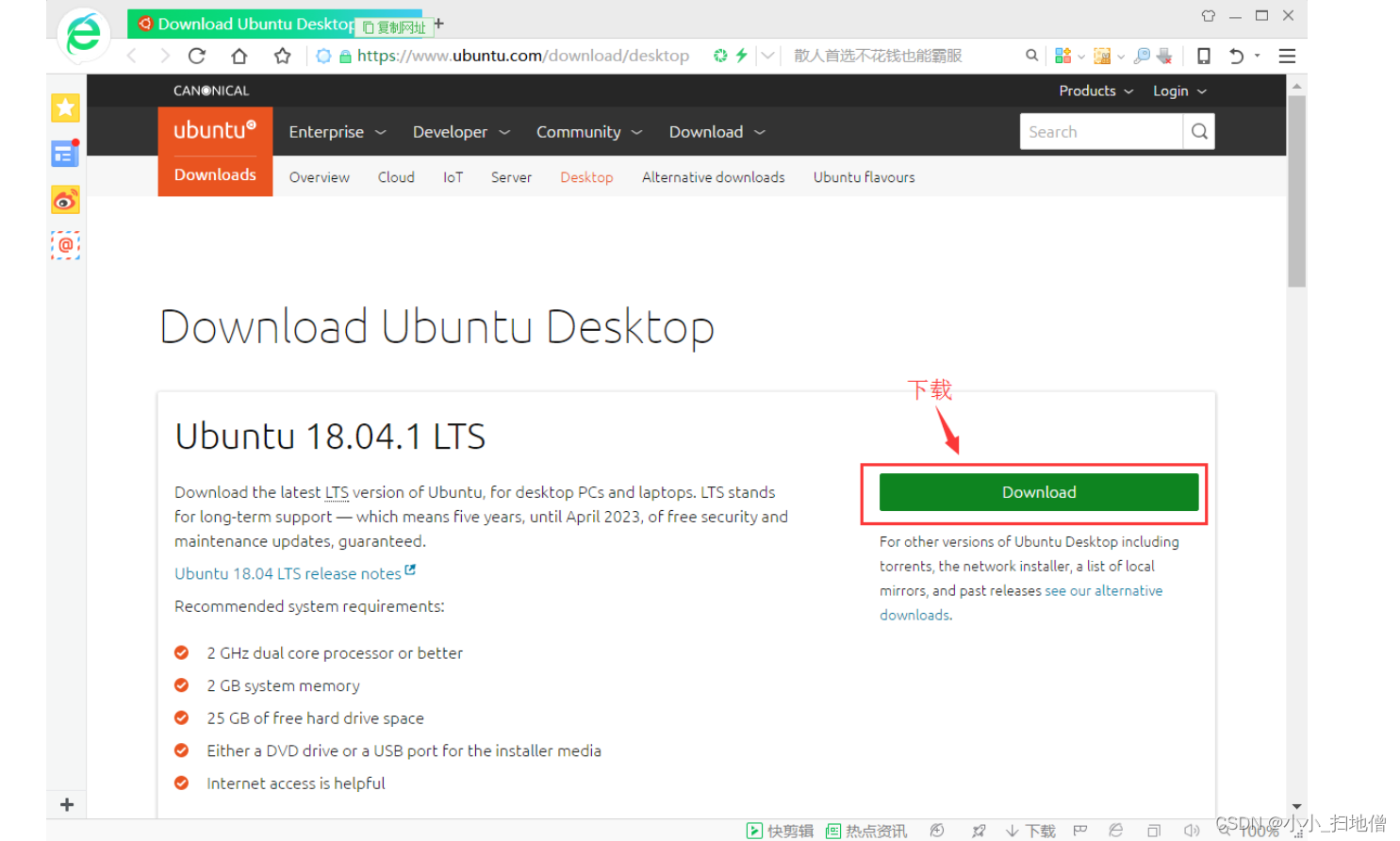The width and height of the screenshot is (1400, 841).
Task: Open the extensions grid icon
Action: point(1062,56)
